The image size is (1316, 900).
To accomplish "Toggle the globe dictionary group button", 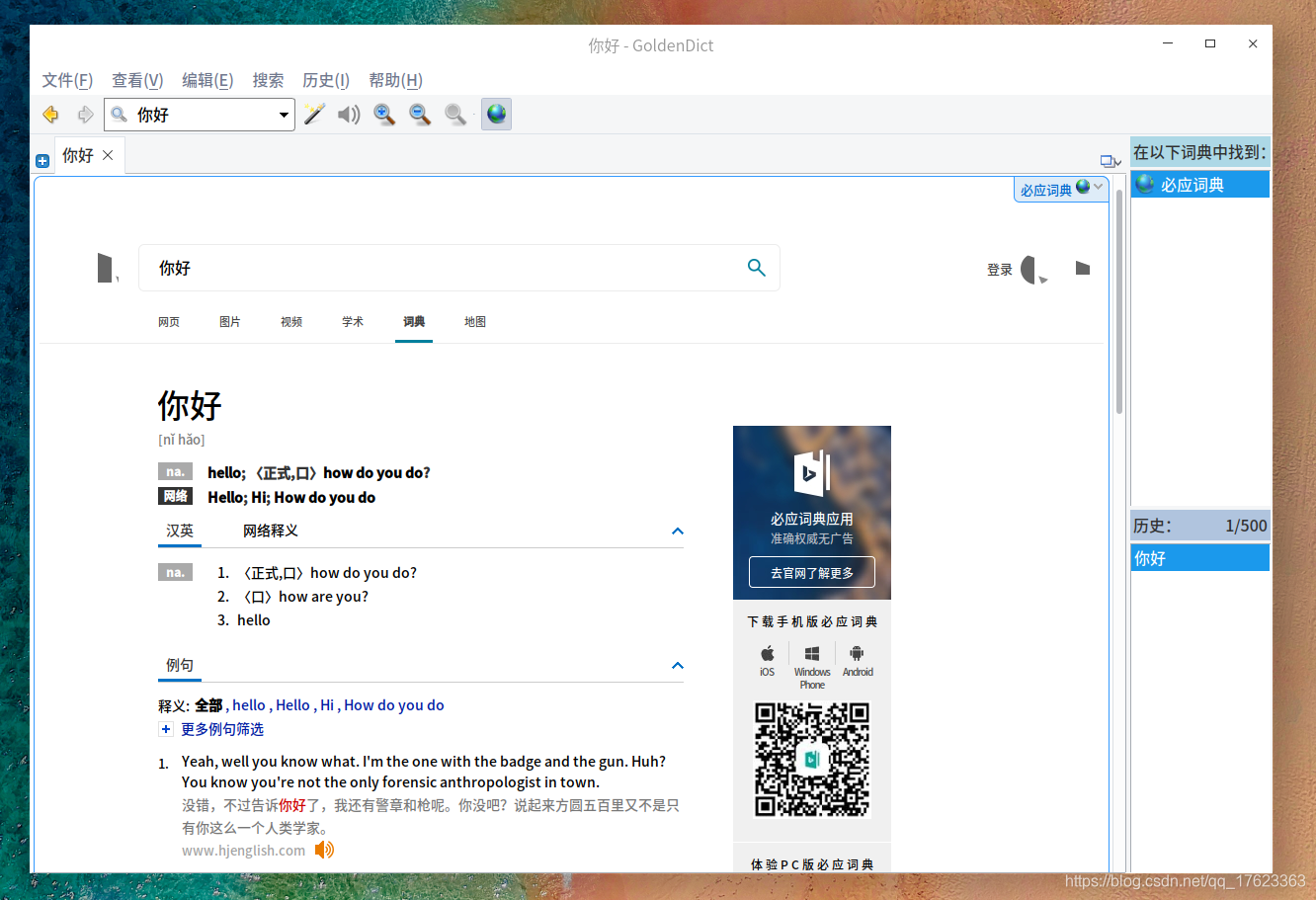I will coord(496,115).
